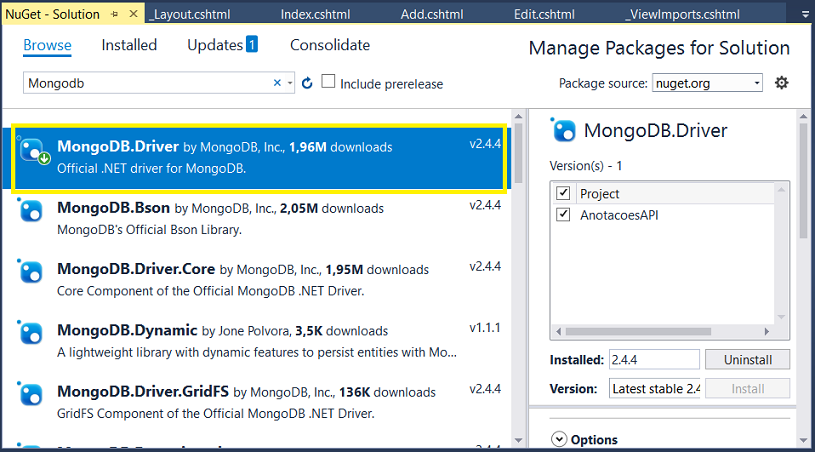Click the Updates count badge

(x=252, y=44)
